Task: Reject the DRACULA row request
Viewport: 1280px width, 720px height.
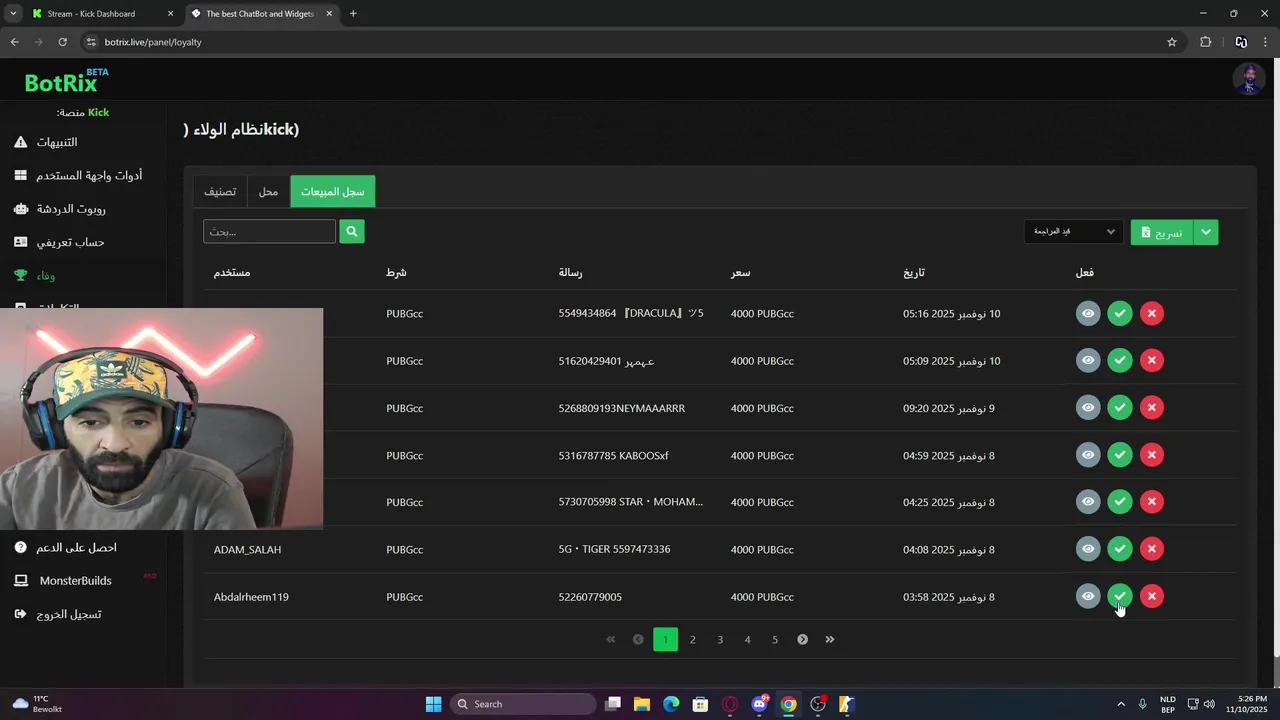Action: point(1152,313)
